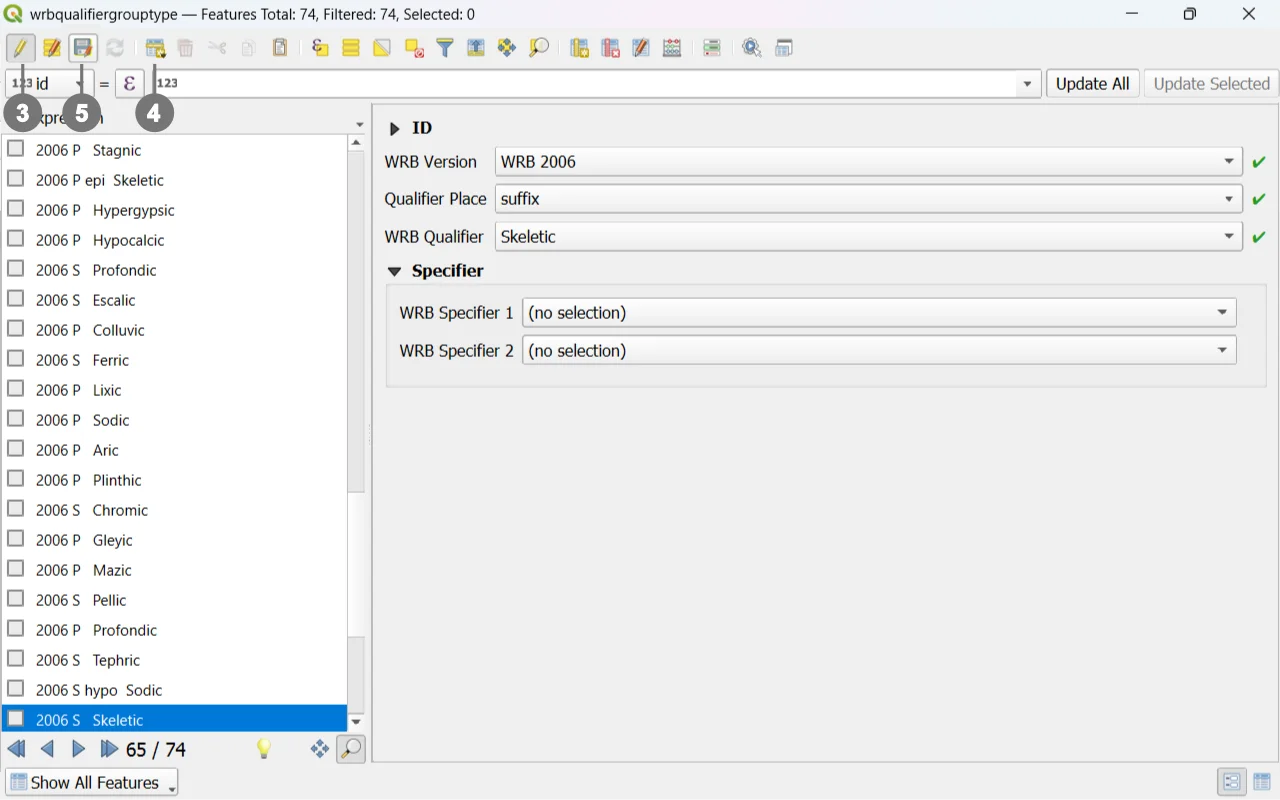Click the Select all features icon
This screenshot has height=800, width=1280.
(351, 48)
